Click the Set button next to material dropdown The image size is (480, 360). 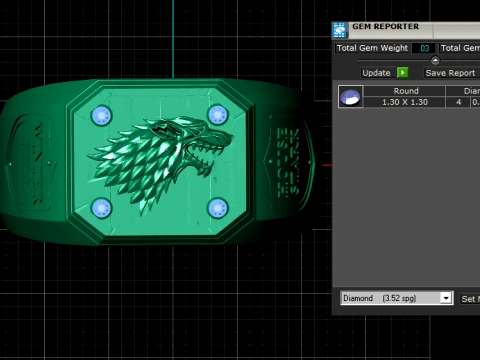[470, 299]
